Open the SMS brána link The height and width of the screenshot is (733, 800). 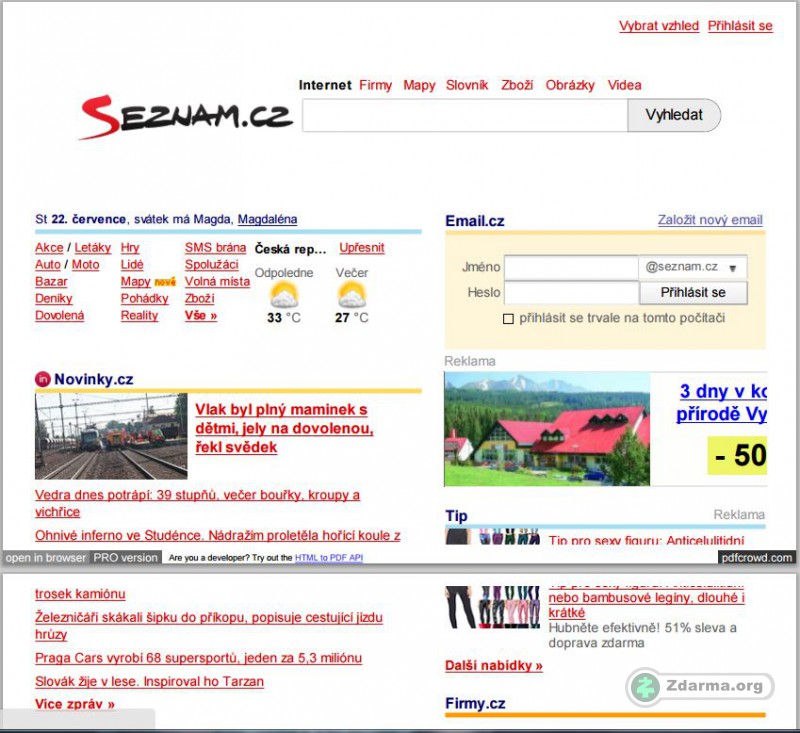tap(215, 247)
